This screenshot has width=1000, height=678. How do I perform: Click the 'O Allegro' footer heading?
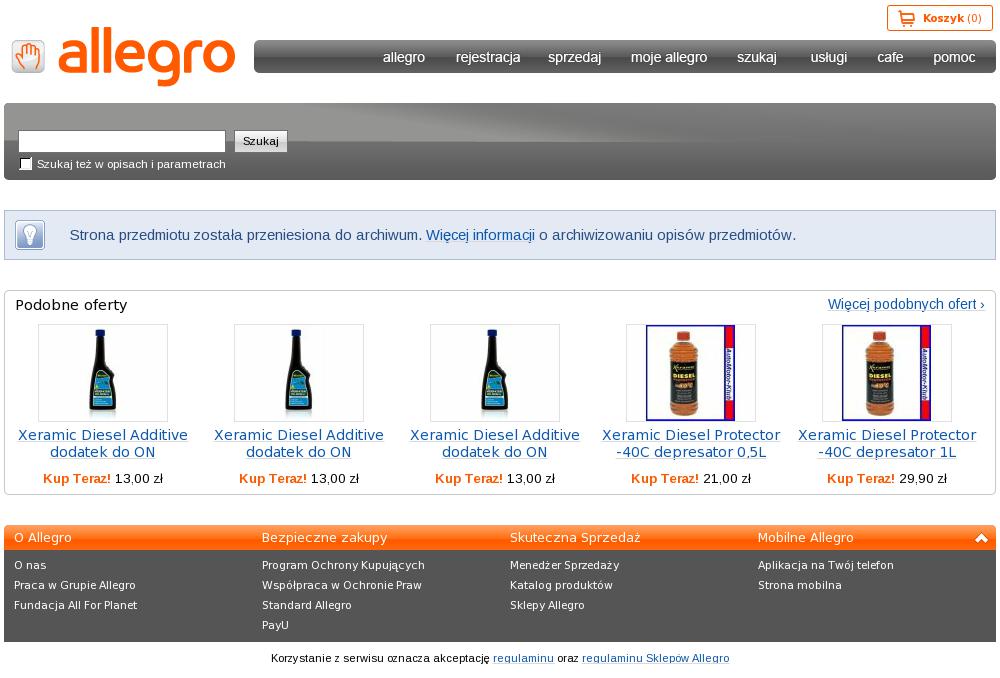(43, 538)
